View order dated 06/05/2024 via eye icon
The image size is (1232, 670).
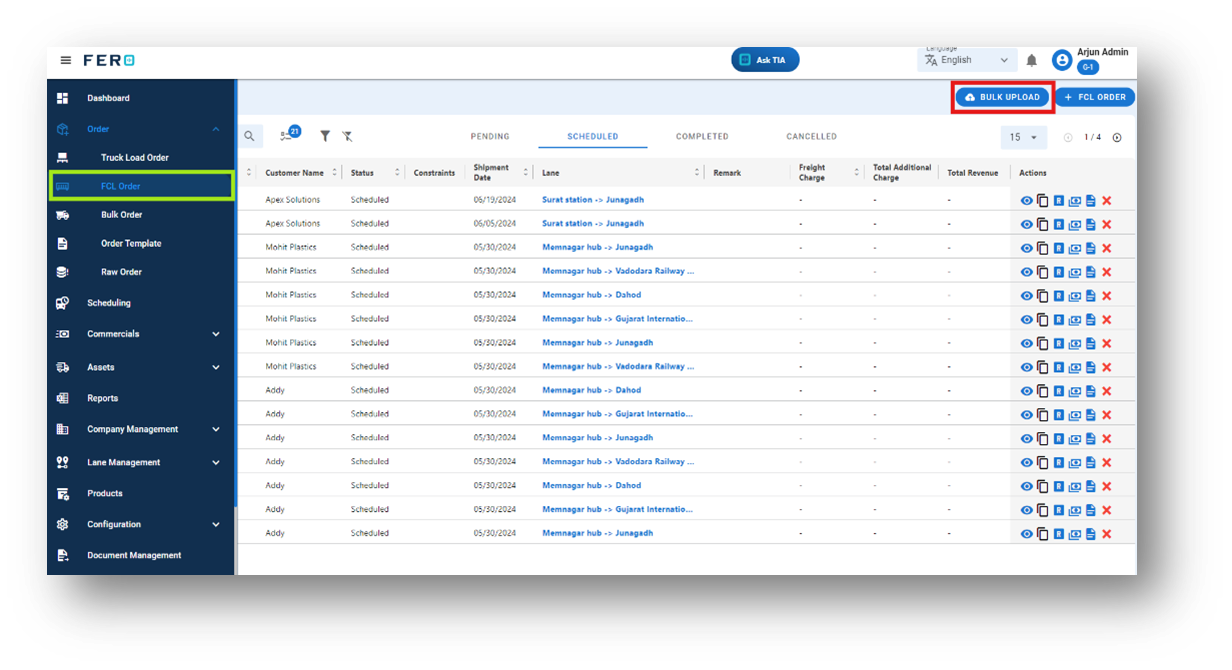[x=1026, y=225]
